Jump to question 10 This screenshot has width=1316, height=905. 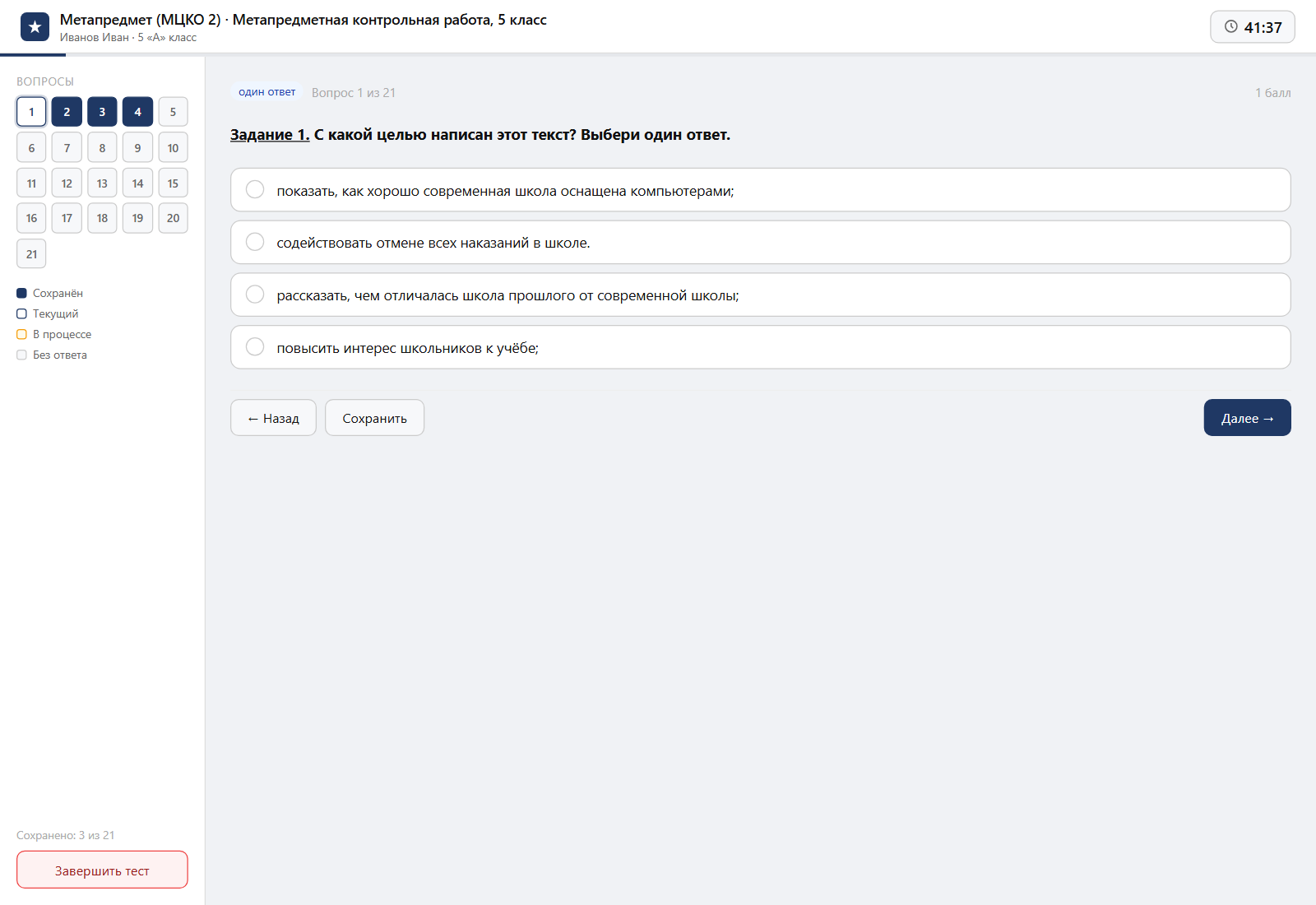coord(173,148)
